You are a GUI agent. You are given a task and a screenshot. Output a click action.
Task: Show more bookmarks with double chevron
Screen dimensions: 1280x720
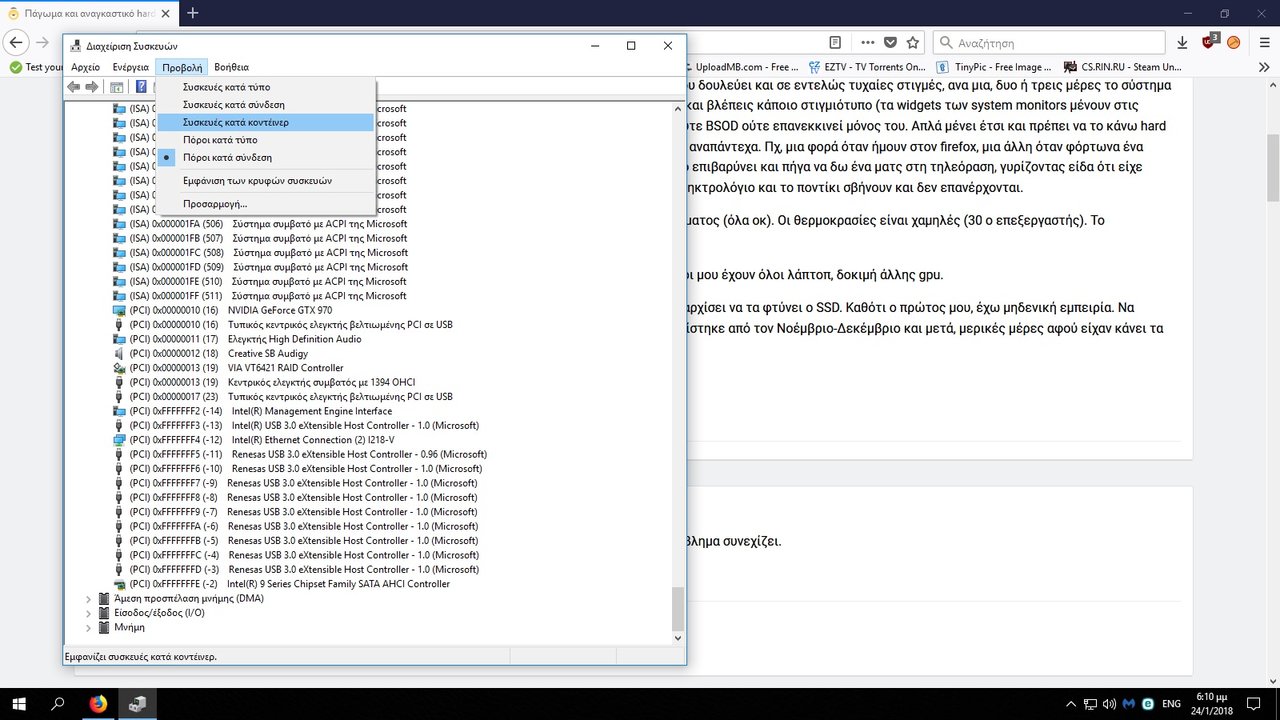tap(1265, 67)
